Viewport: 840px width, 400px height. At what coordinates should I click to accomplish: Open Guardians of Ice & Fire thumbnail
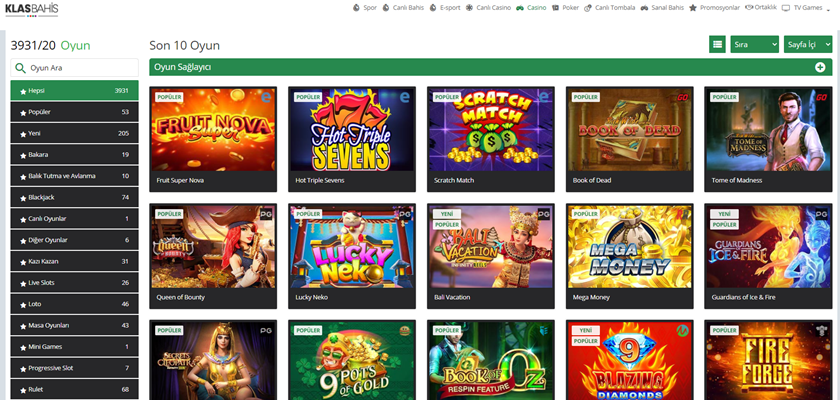[768, 246]
